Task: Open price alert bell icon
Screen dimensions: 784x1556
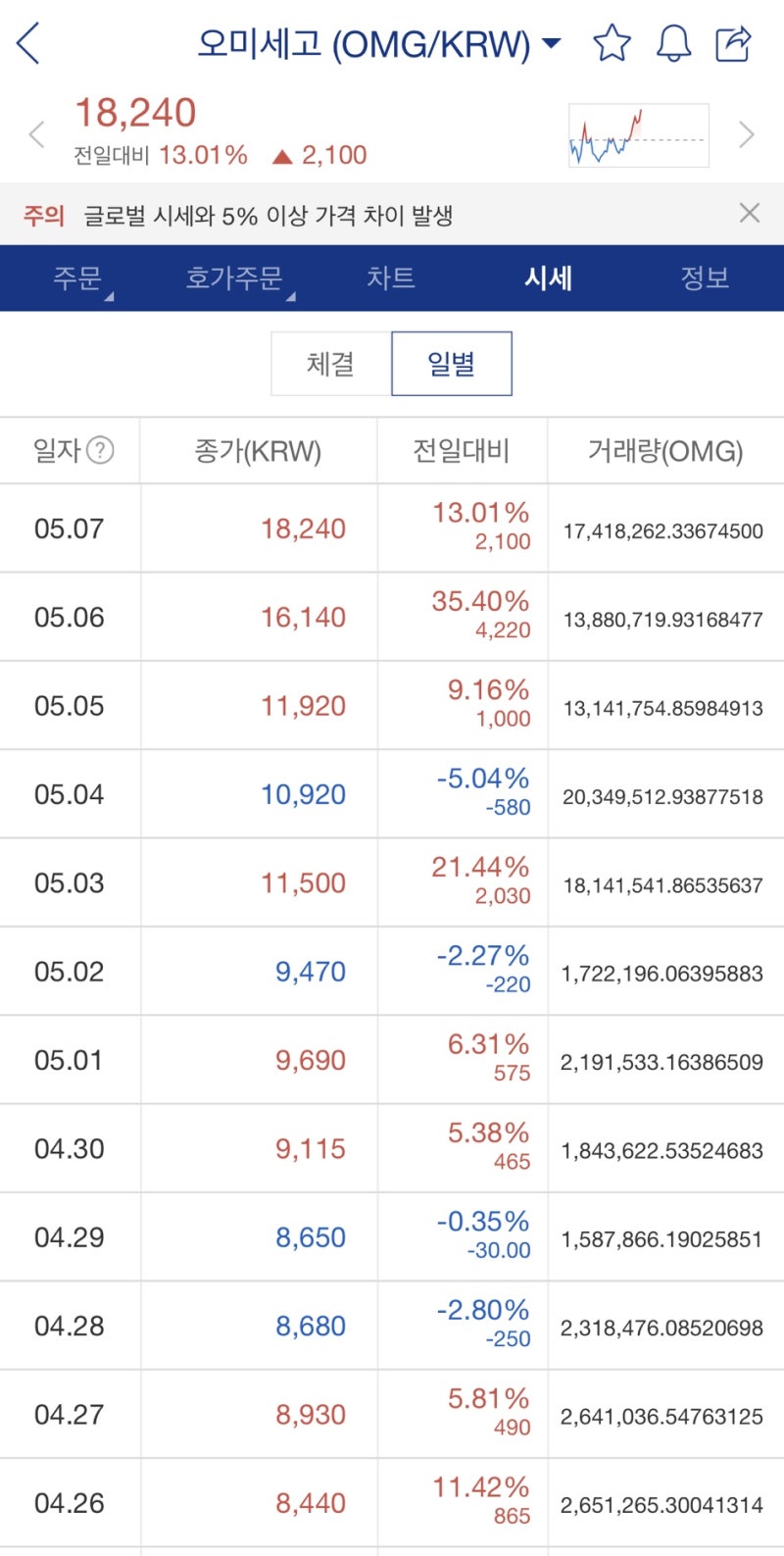Action: coord(673,44)
